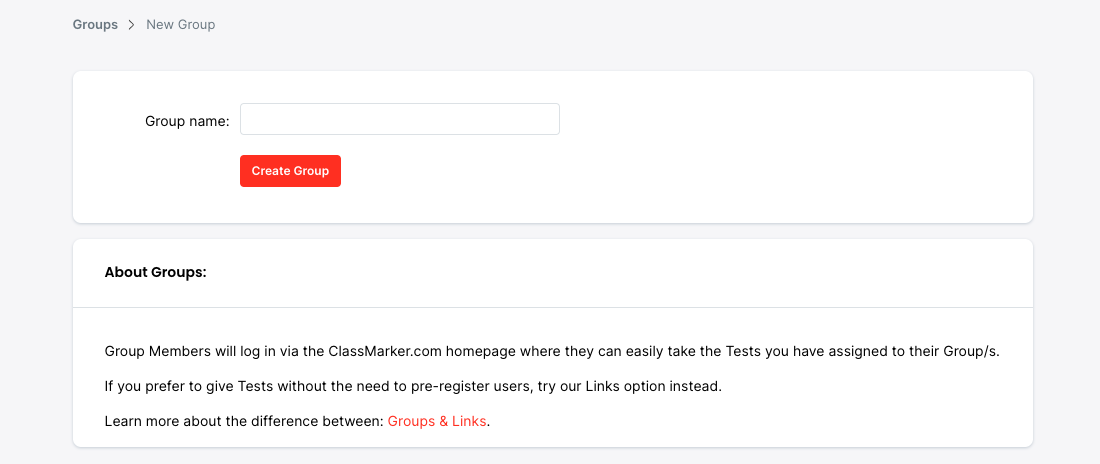
Task: Click the "Learn more about the difference between" text
Action: 244,421
